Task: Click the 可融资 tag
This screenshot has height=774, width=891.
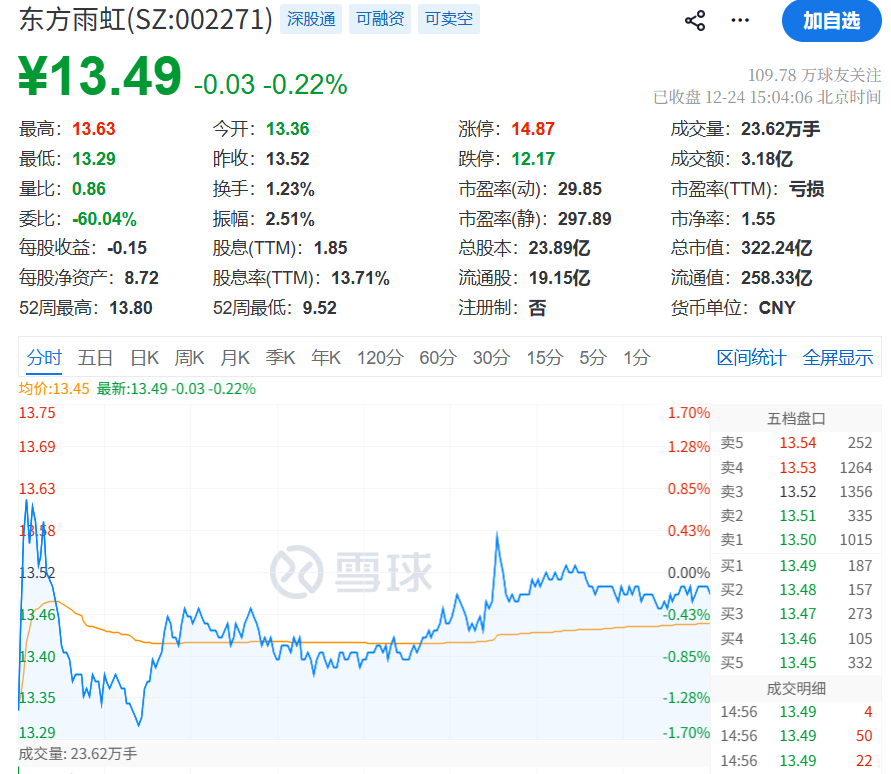Action: pos(380,19)
